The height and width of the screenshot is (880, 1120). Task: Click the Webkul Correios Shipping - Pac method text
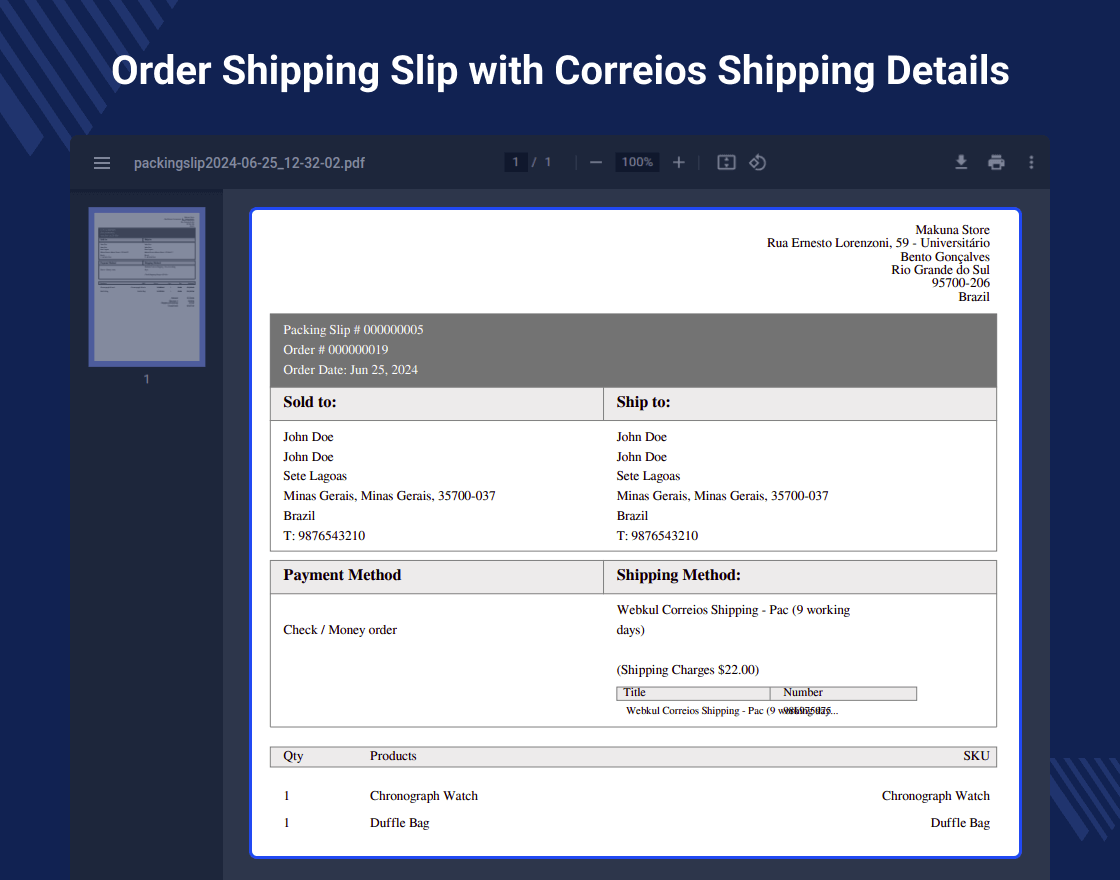(x=733, y=619)
